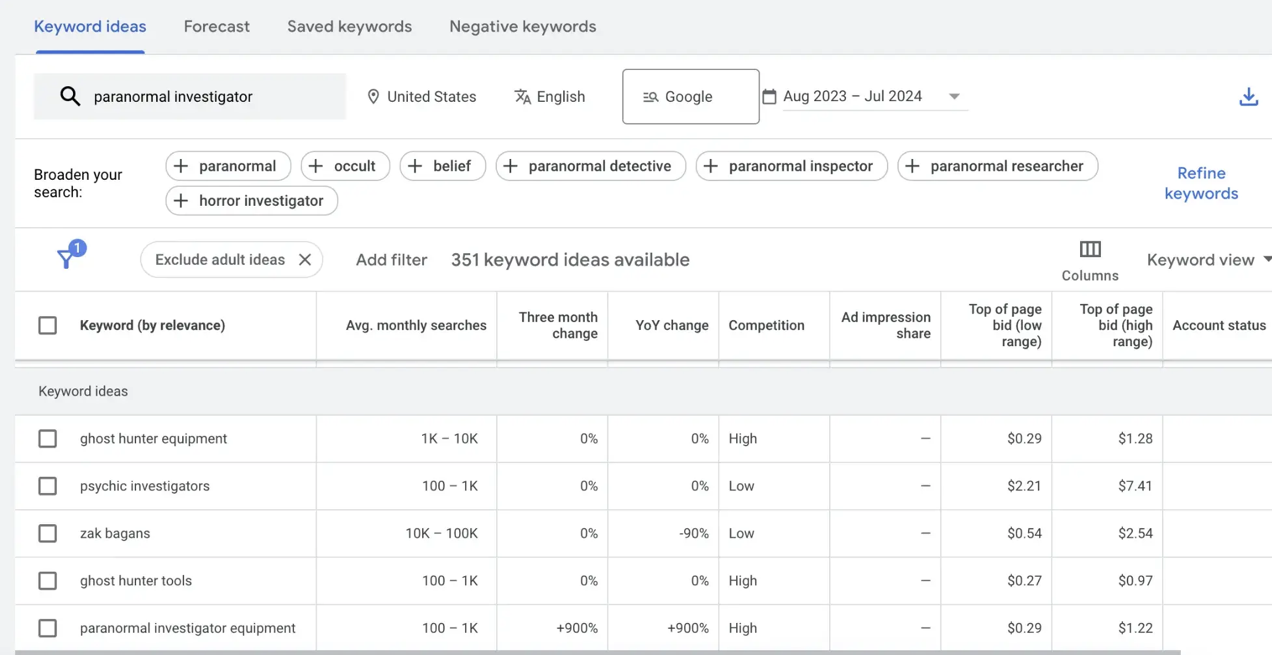Screen dimensions: 1272x656
Task: Toggle the select-all keywords checkbox
Action: click(47, 325)
